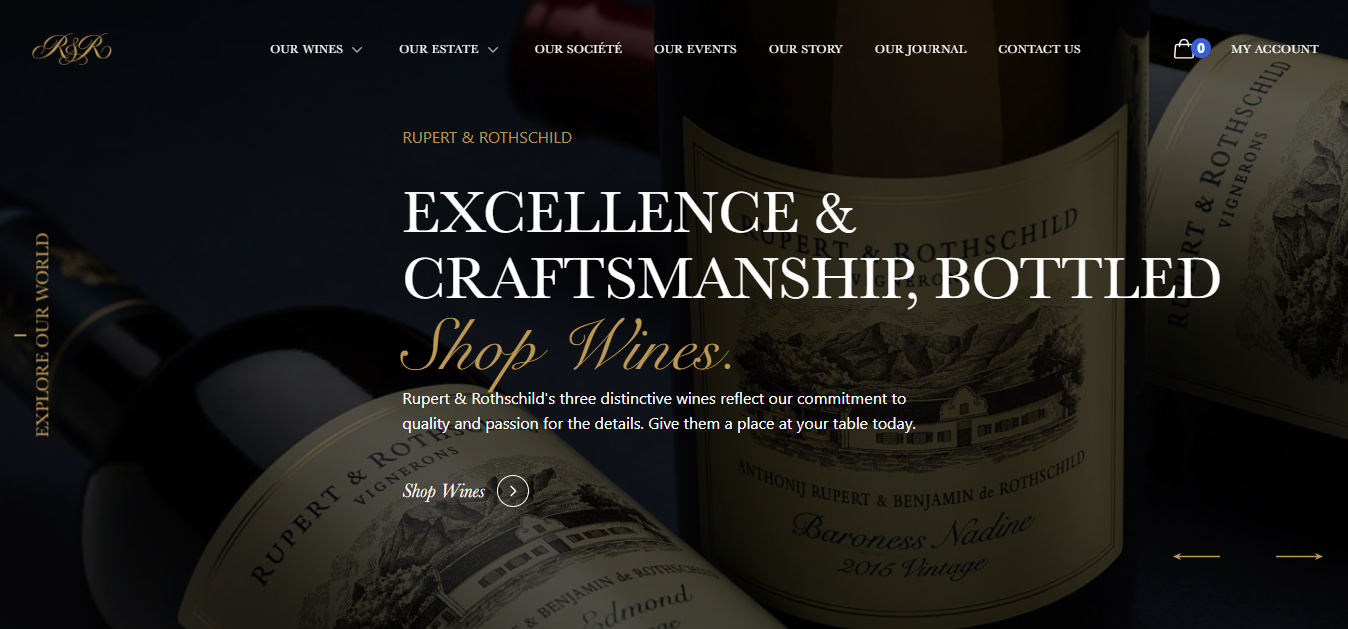This screenshot has width=1348, height=629.
Task: Navigate to Our Story
Action: pos(806,49)
